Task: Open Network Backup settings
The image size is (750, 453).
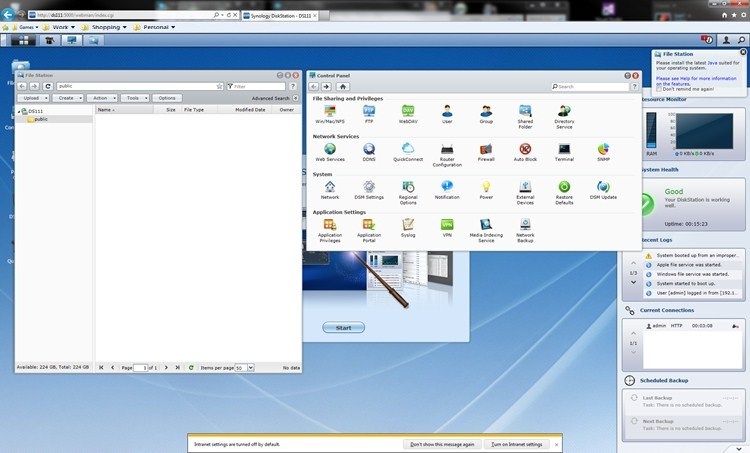Action: click(x=525, y=230)
